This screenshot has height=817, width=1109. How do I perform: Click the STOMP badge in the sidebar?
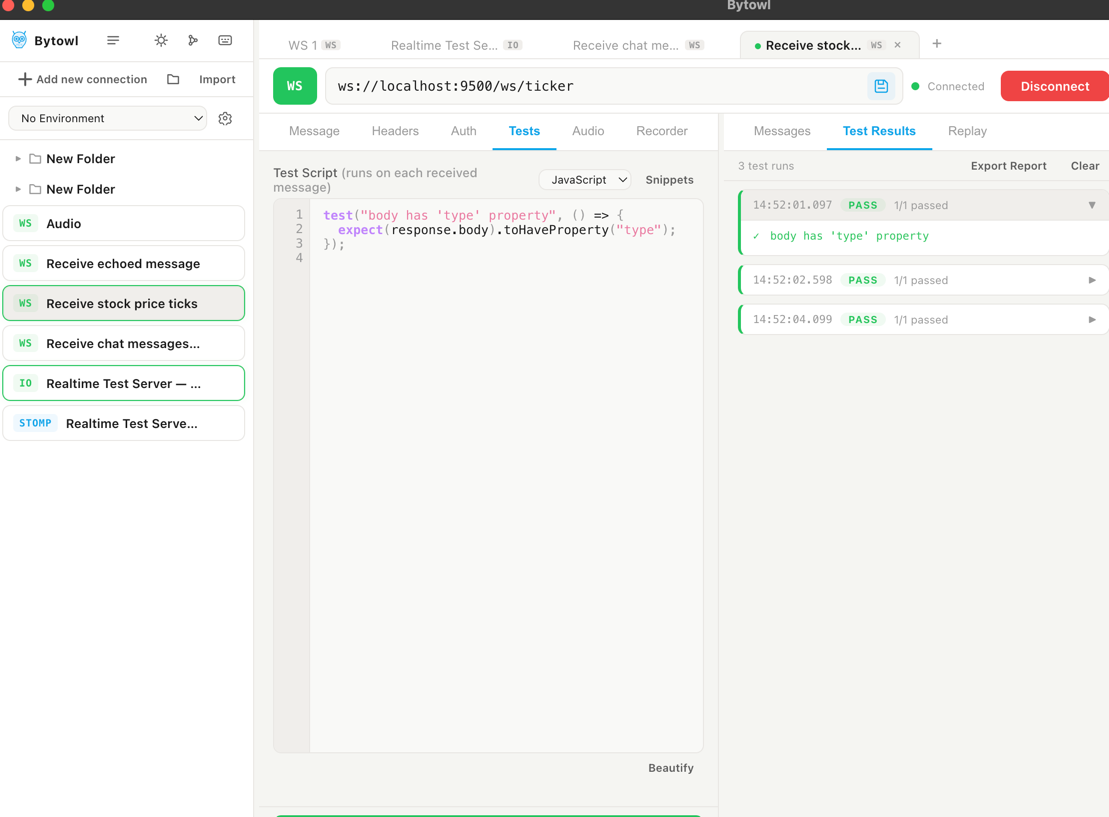[35, 423]
